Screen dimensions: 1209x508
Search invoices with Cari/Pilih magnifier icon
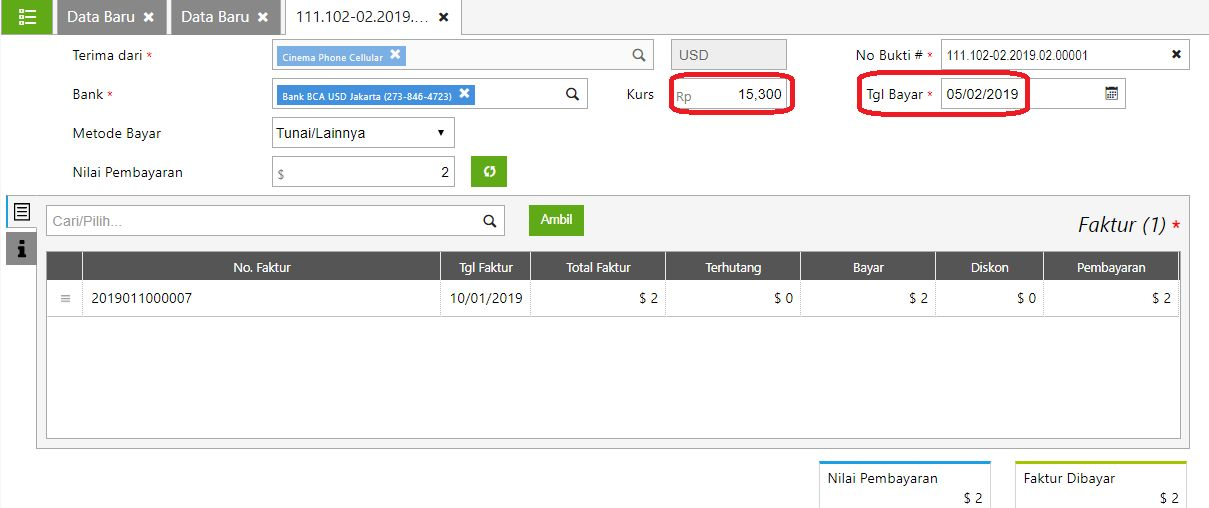pos(490,221)
